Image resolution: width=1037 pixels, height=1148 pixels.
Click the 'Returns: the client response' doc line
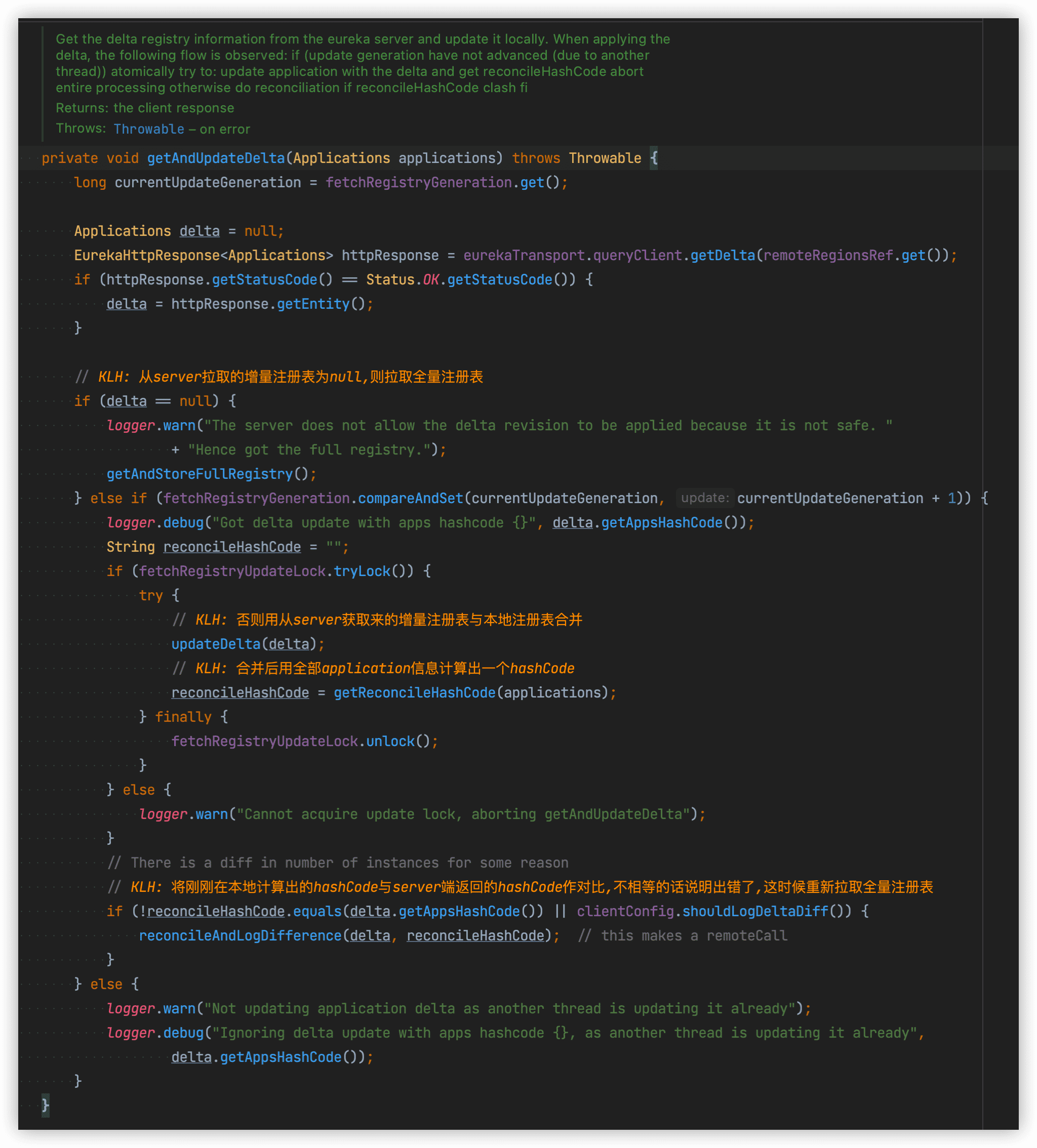click(145, 108)
